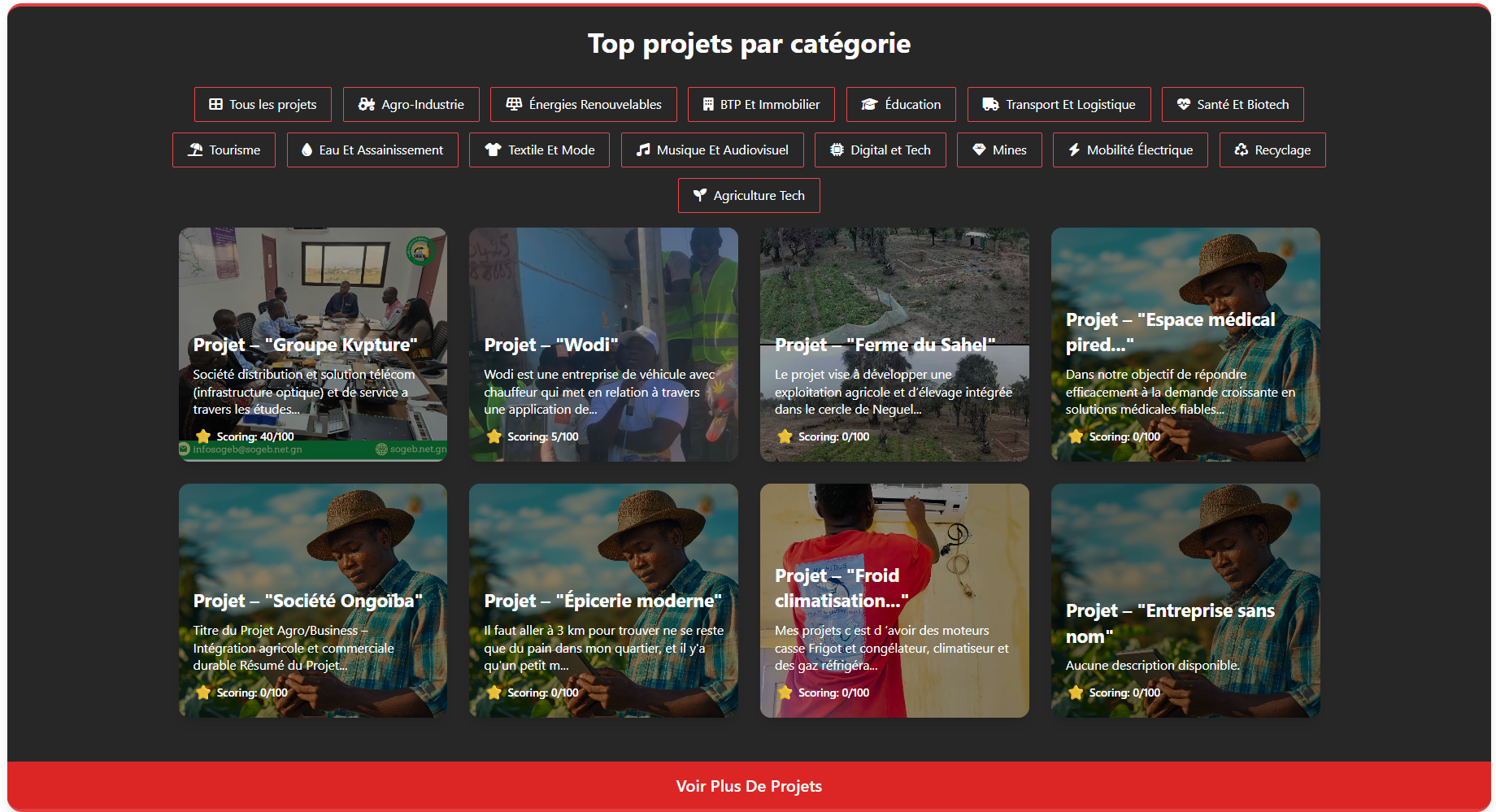Viewport: 1496px width, 812px height.
Task: Filter by BTP Et Immobilier category
Action: pyautogui.click(x=760, y=105)
